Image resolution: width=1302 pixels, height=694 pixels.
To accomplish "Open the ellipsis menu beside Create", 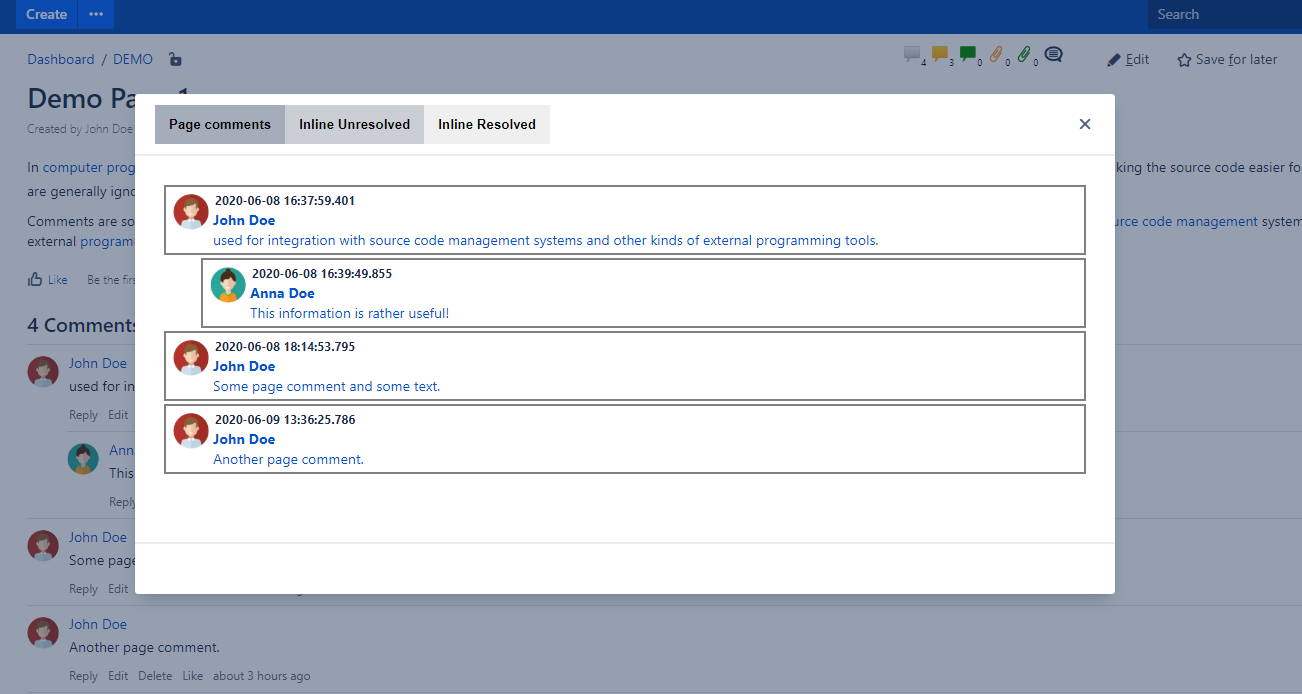I will tap(96, 14).
